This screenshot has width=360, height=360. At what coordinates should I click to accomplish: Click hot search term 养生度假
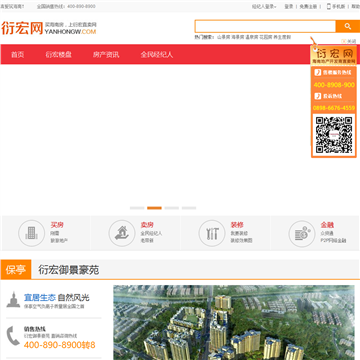click(x=282, y=37)
